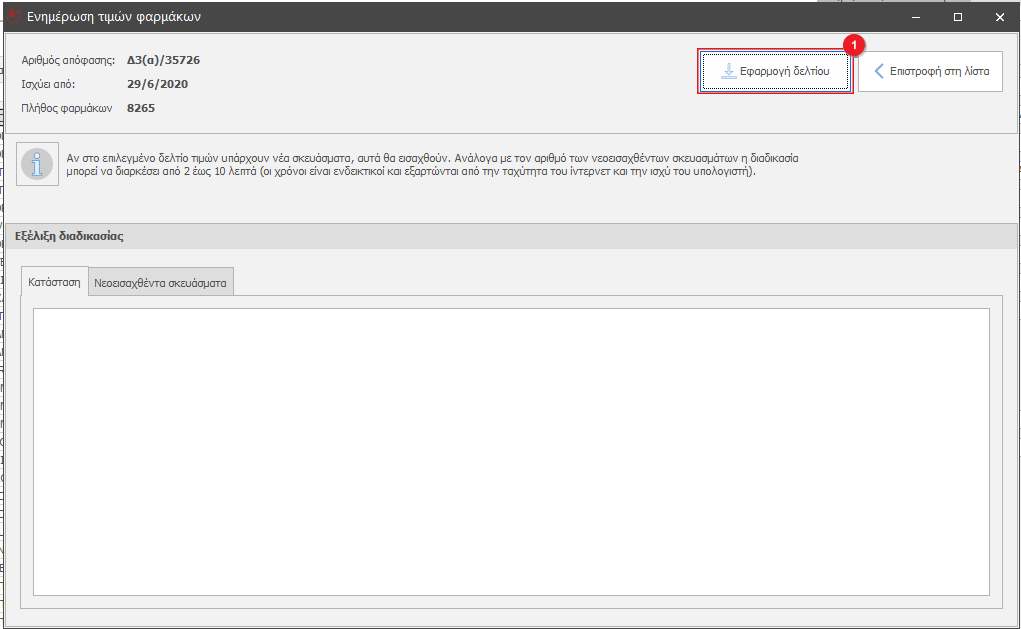Image resolution: width=1021 pixels, height=629 pixels.
Task: Click inside the empty status log area
Action: 510,450
